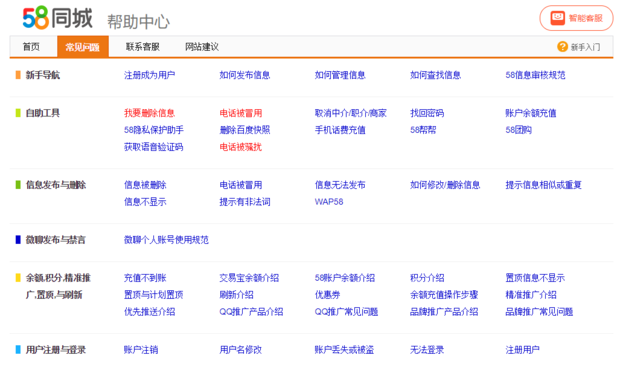Image resolution: width=620 pixels, height=367 pixels.
Task: Open 账户注销 link
Action: coord(141,350)
